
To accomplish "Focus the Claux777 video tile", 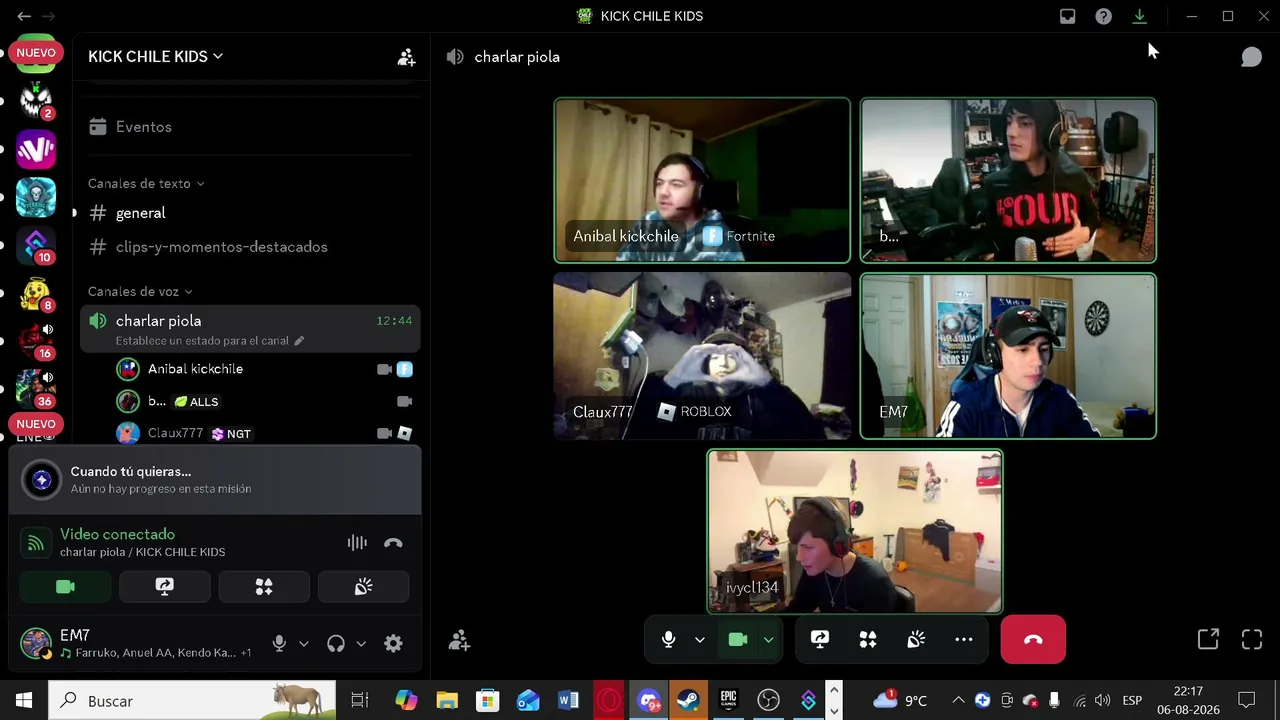I will [x=702, y=356].
